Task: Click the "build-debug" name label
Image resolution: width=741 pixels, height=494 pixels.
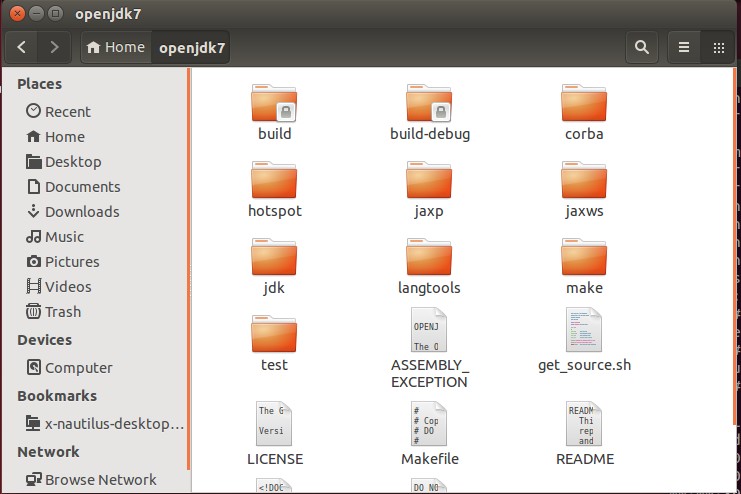Action: (430, 134)
